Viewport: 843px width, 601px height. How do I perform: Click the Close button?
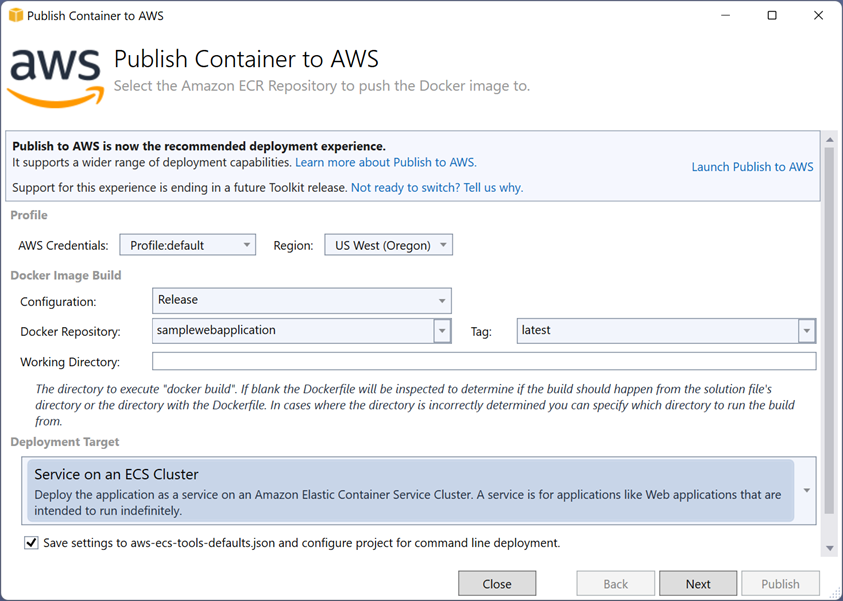pos(497,584)
